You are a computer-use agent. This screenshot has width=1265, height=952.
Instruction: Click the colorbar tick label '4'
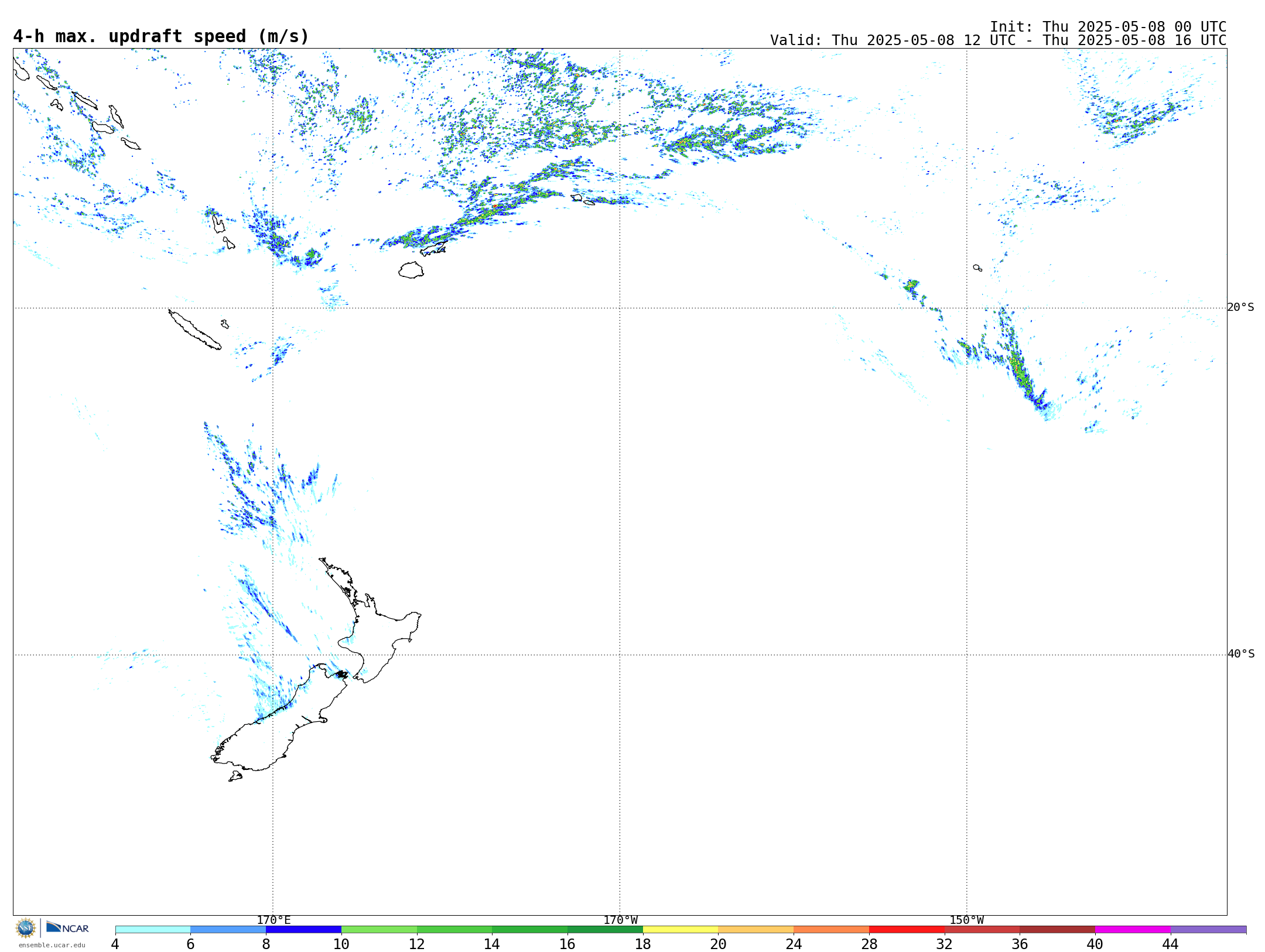point(115,944)
